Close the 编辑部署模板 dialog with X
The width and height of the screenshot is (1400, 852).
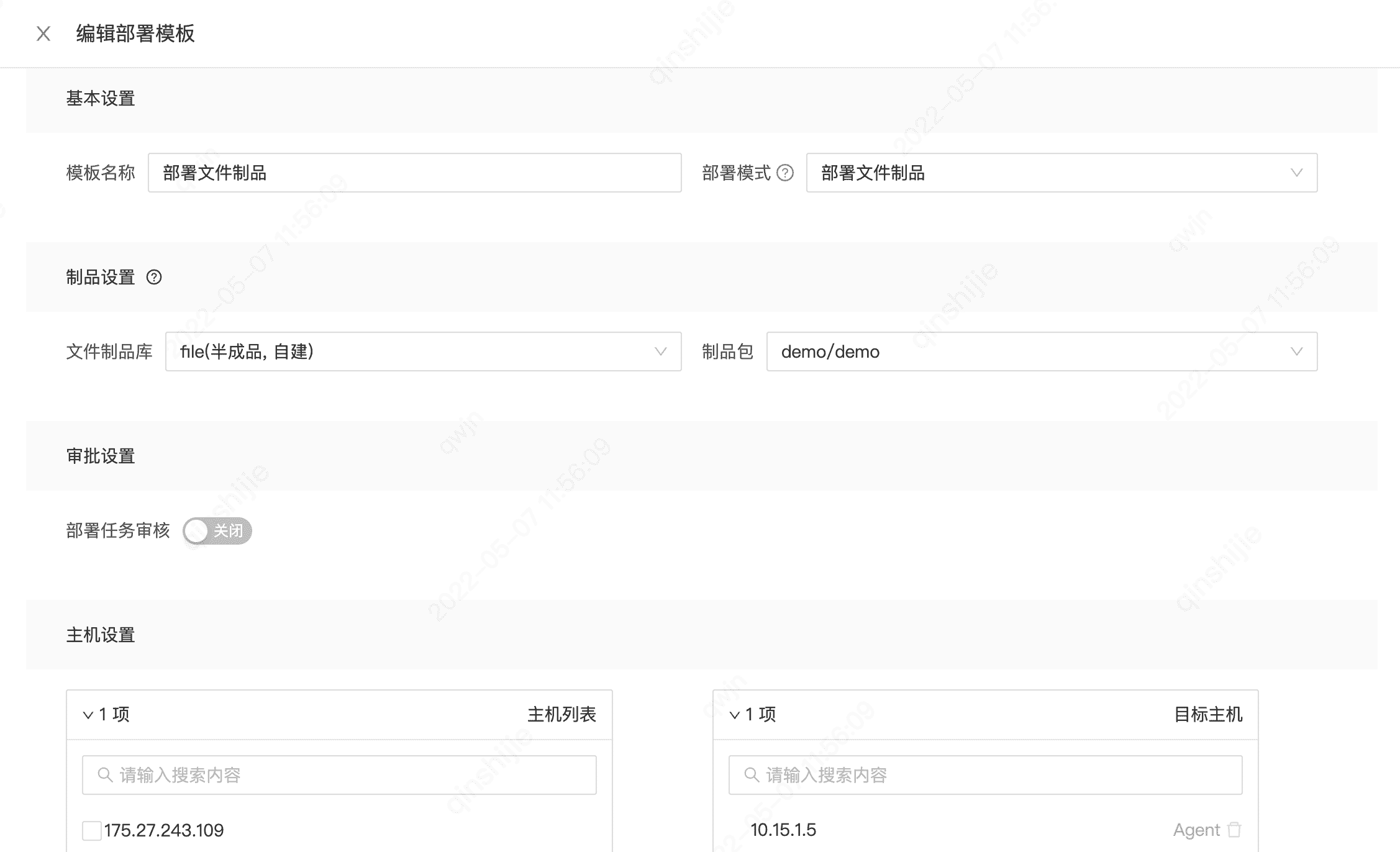[x=43, y=34]
